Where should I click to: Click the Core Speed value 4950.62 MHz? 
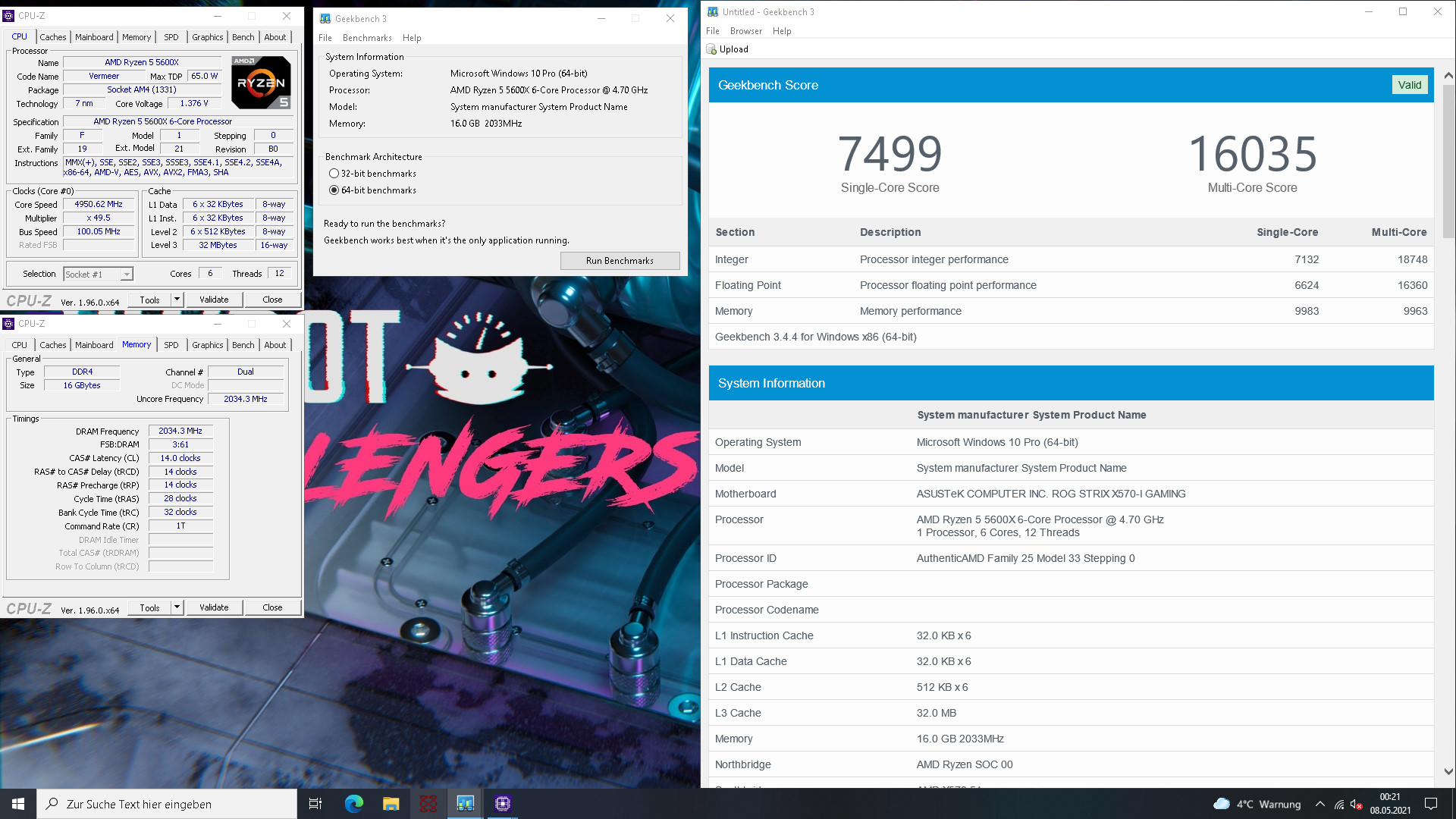[99, 205]
